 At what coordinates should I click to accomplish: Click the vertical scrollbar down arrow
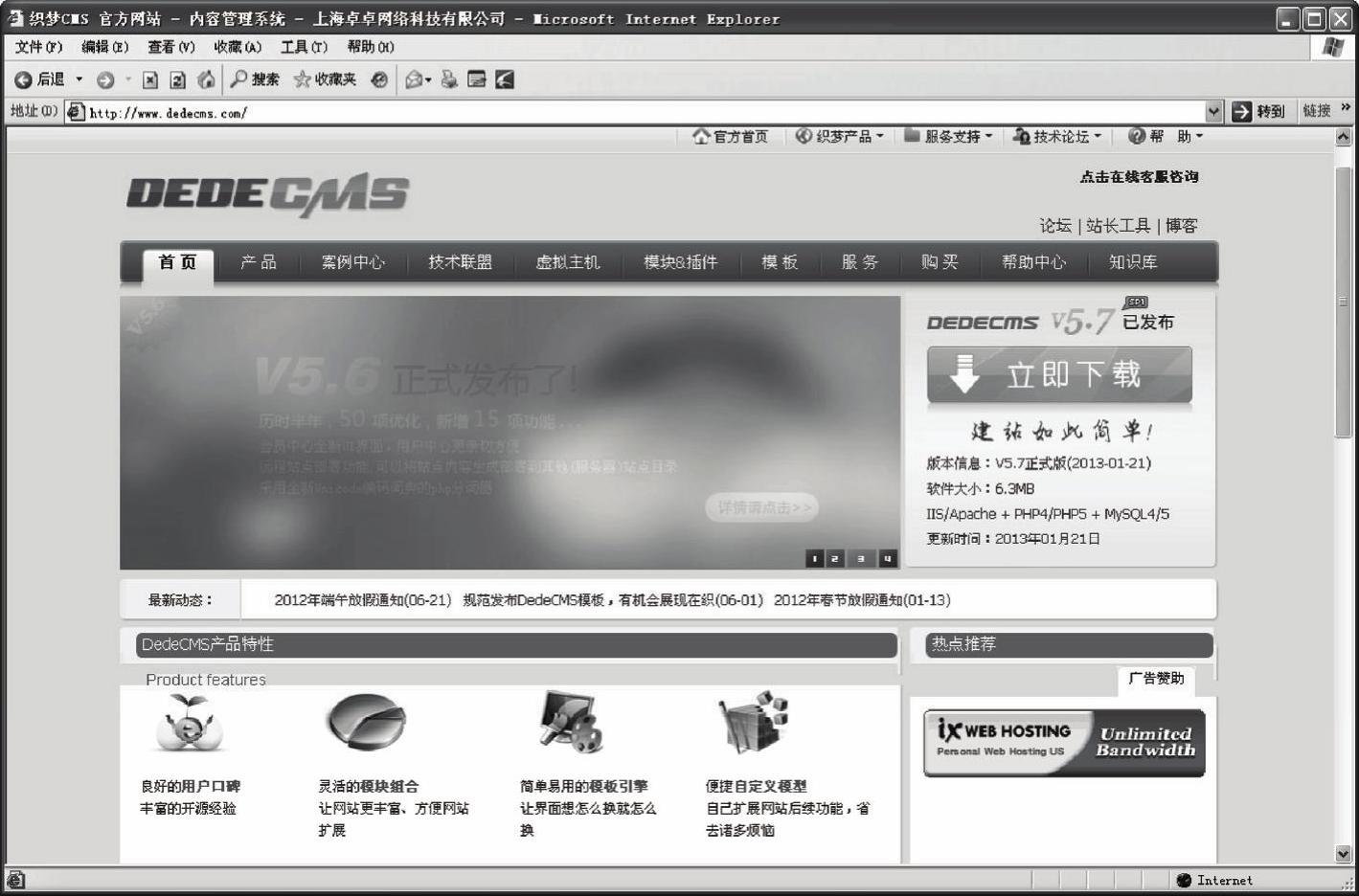click(1343, 854)
